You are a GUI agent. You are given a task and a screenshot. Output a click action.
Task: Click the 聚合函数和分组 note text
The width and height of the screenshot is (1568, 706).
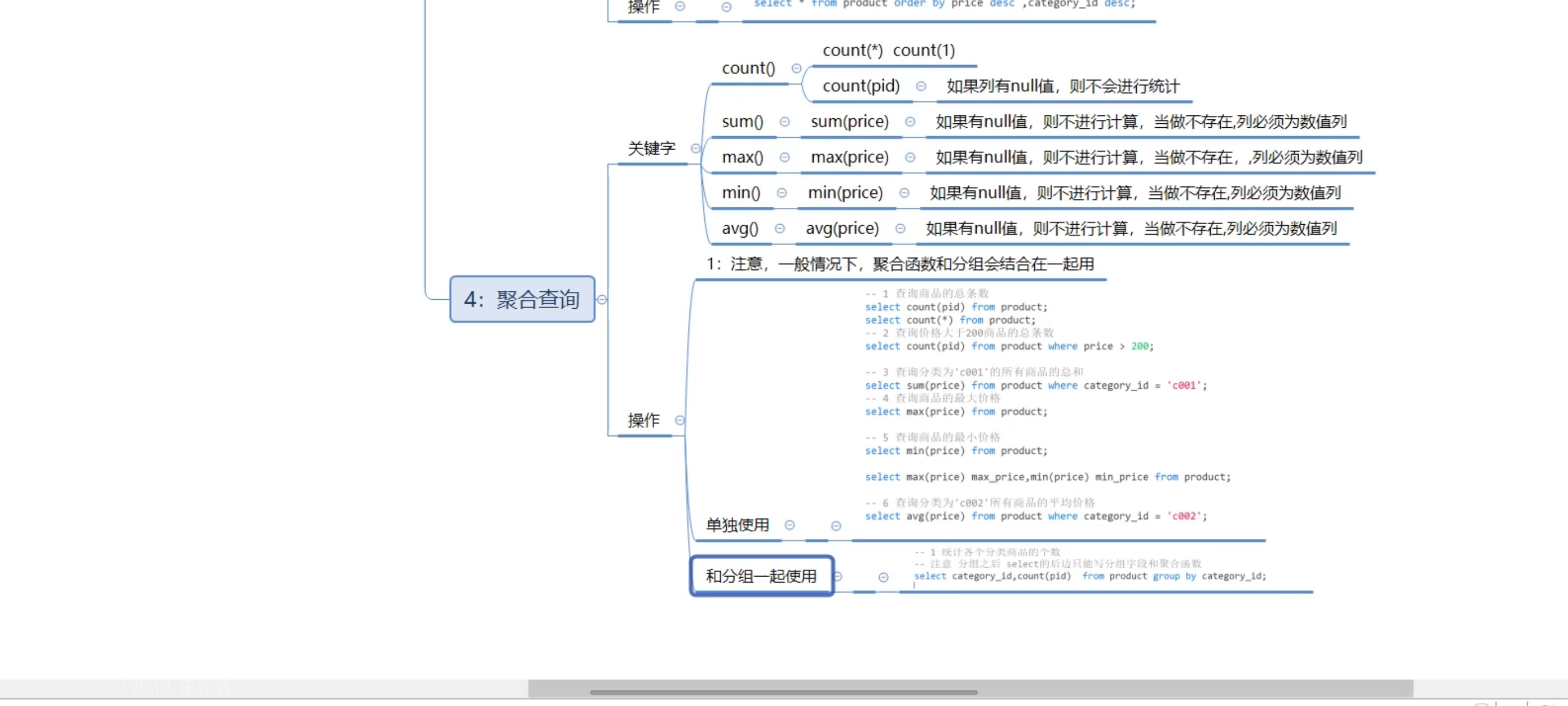coord(900,264)
